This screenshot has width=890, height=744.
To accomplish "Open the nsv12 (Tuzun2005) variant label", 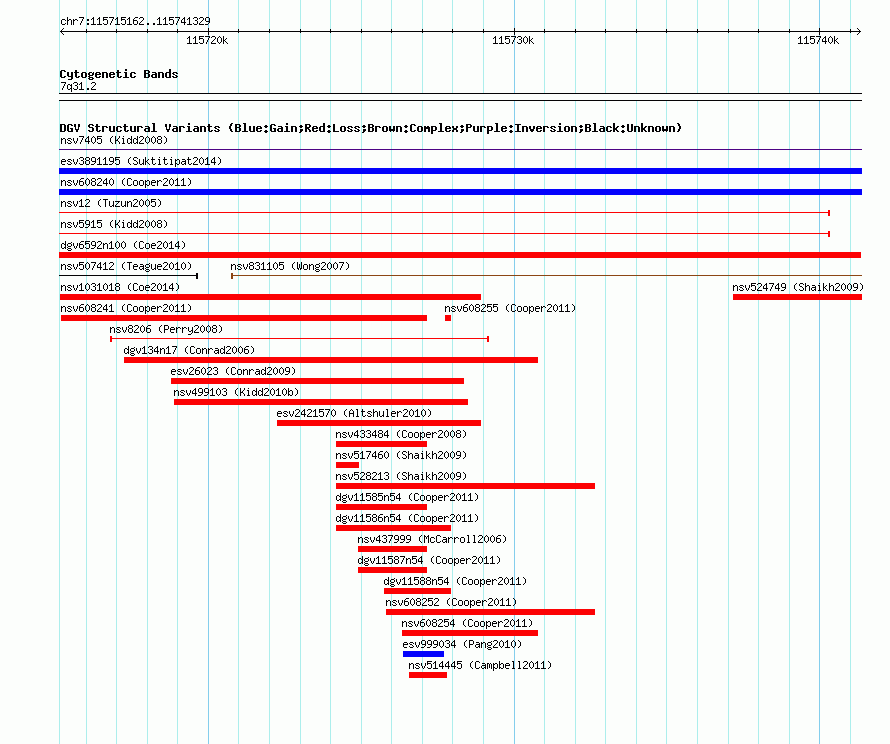I will click(111, 203).
